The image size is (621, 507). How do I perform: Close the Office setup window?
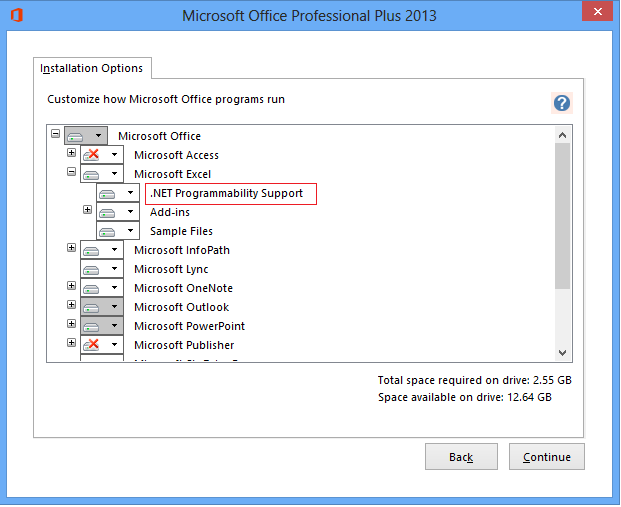598,11
